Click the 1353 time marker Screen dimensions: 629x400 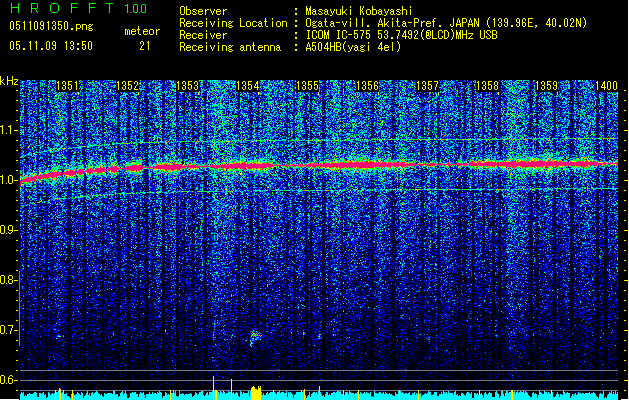click(187, 86)
